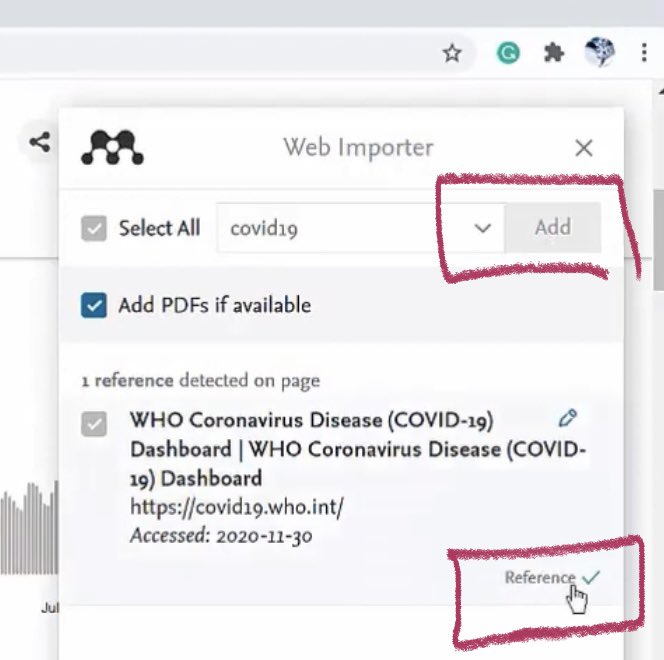Edit the WHO reference with pencil icon
Image resolution: width=664 pixels, height=660 pixels.
pyautogui.click(x=567, y=418)
